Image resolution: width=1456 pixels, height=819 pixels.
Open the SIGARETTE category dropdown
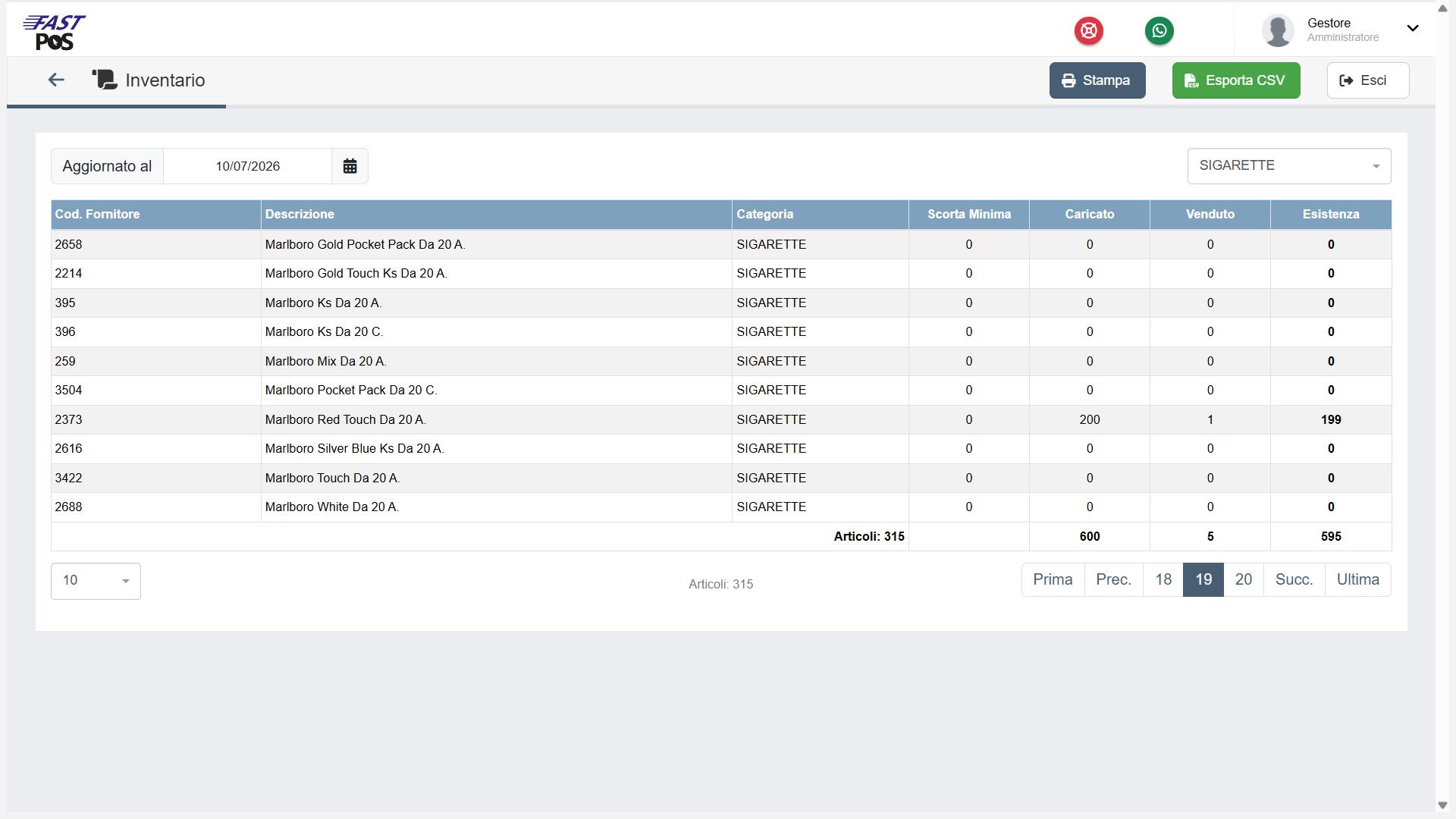click(x=1289, y=166)
